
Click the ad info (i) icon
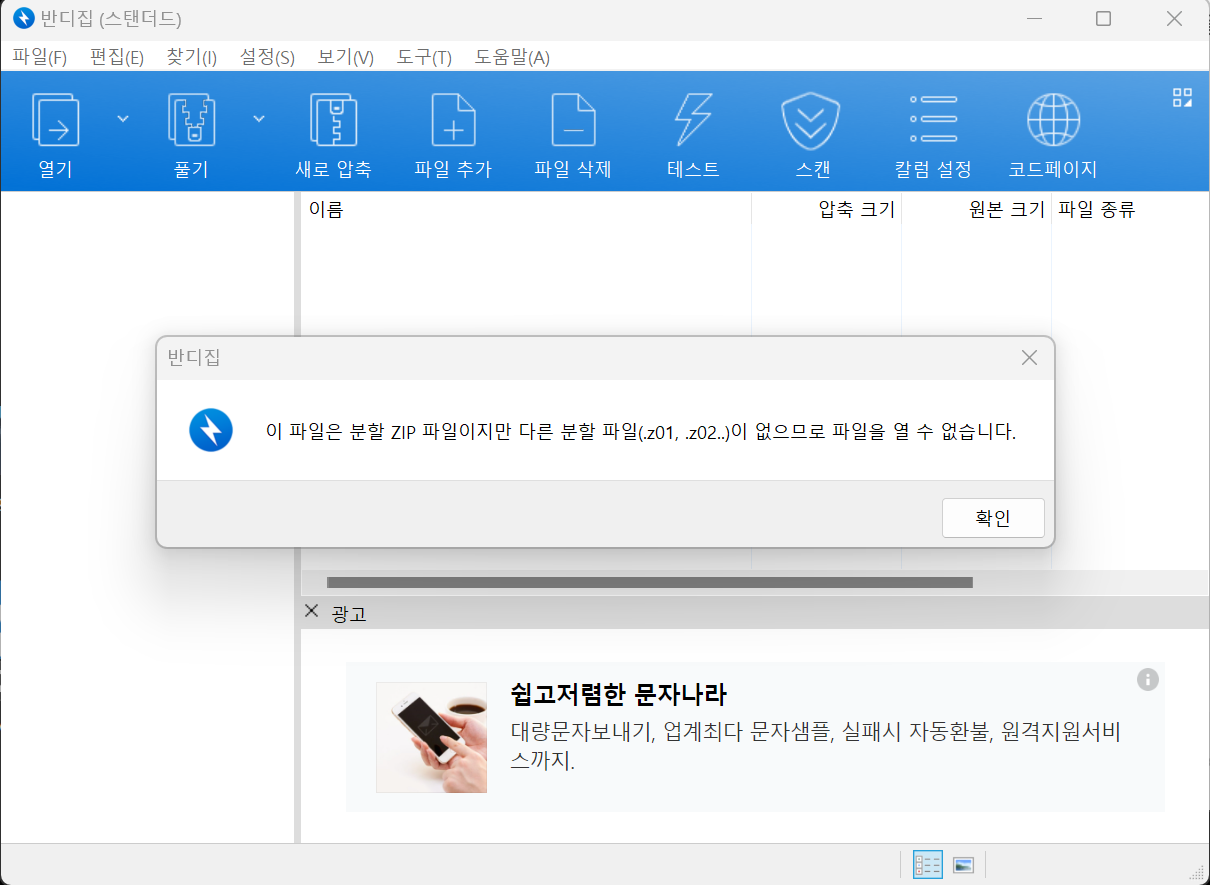(x=1148, y=680)
